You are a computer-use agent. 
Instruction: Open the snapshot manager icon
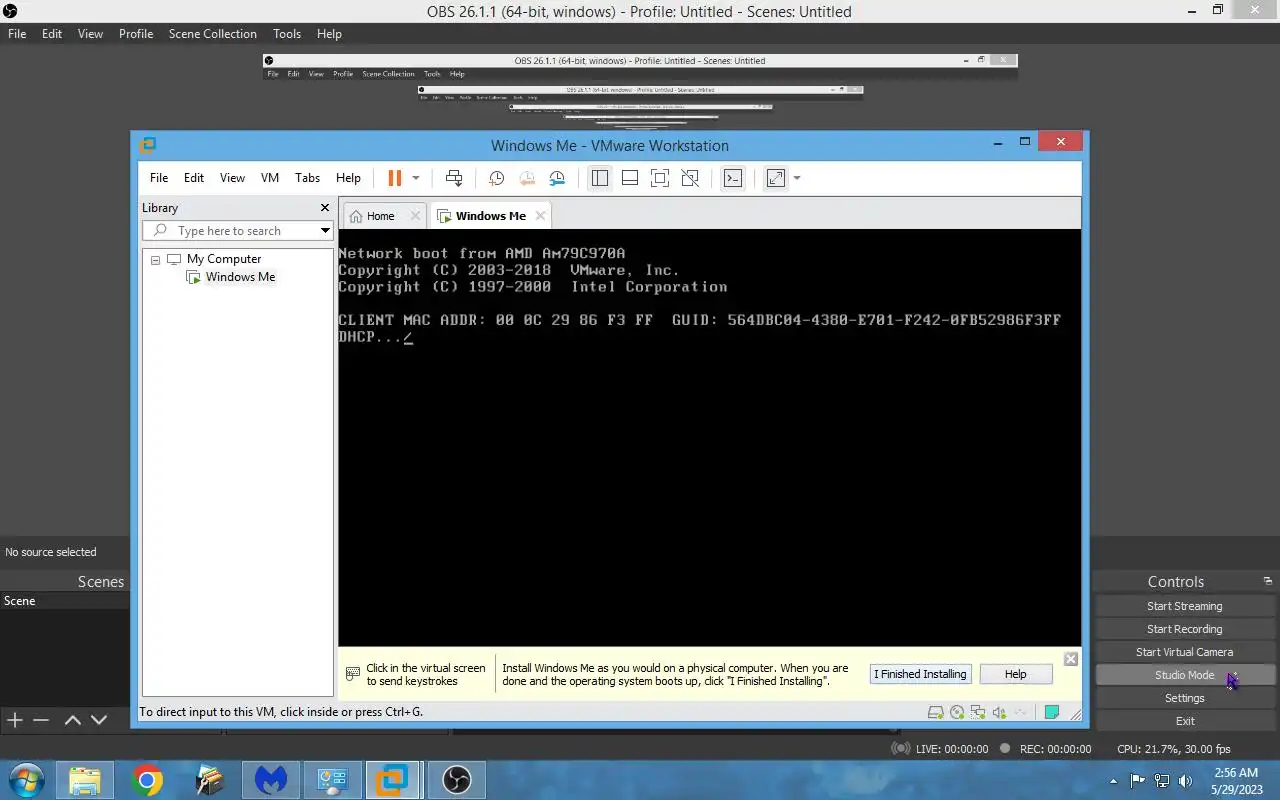557,178
